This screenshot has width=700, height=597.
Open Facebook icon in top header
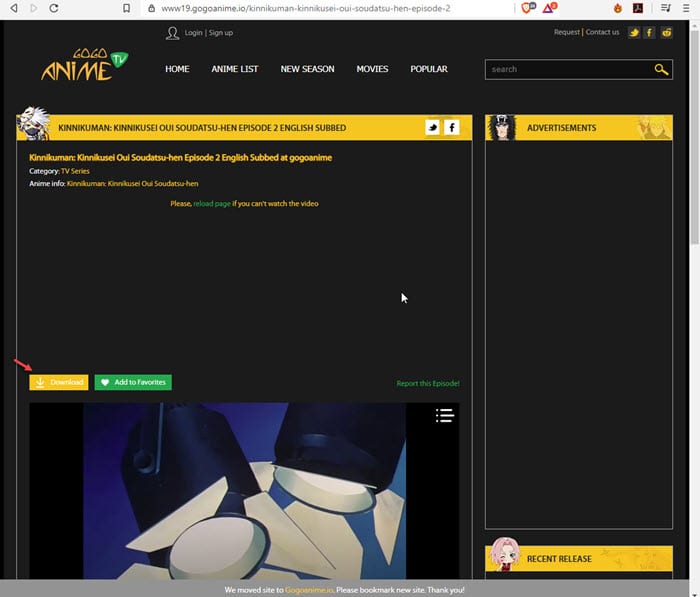650,33
